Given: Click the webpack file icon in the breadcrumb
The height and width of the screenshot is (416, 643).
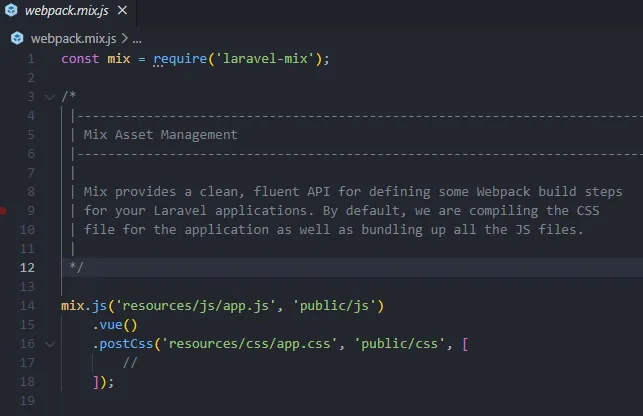Looking at the screenshot, I should click(x=17, y=38).
